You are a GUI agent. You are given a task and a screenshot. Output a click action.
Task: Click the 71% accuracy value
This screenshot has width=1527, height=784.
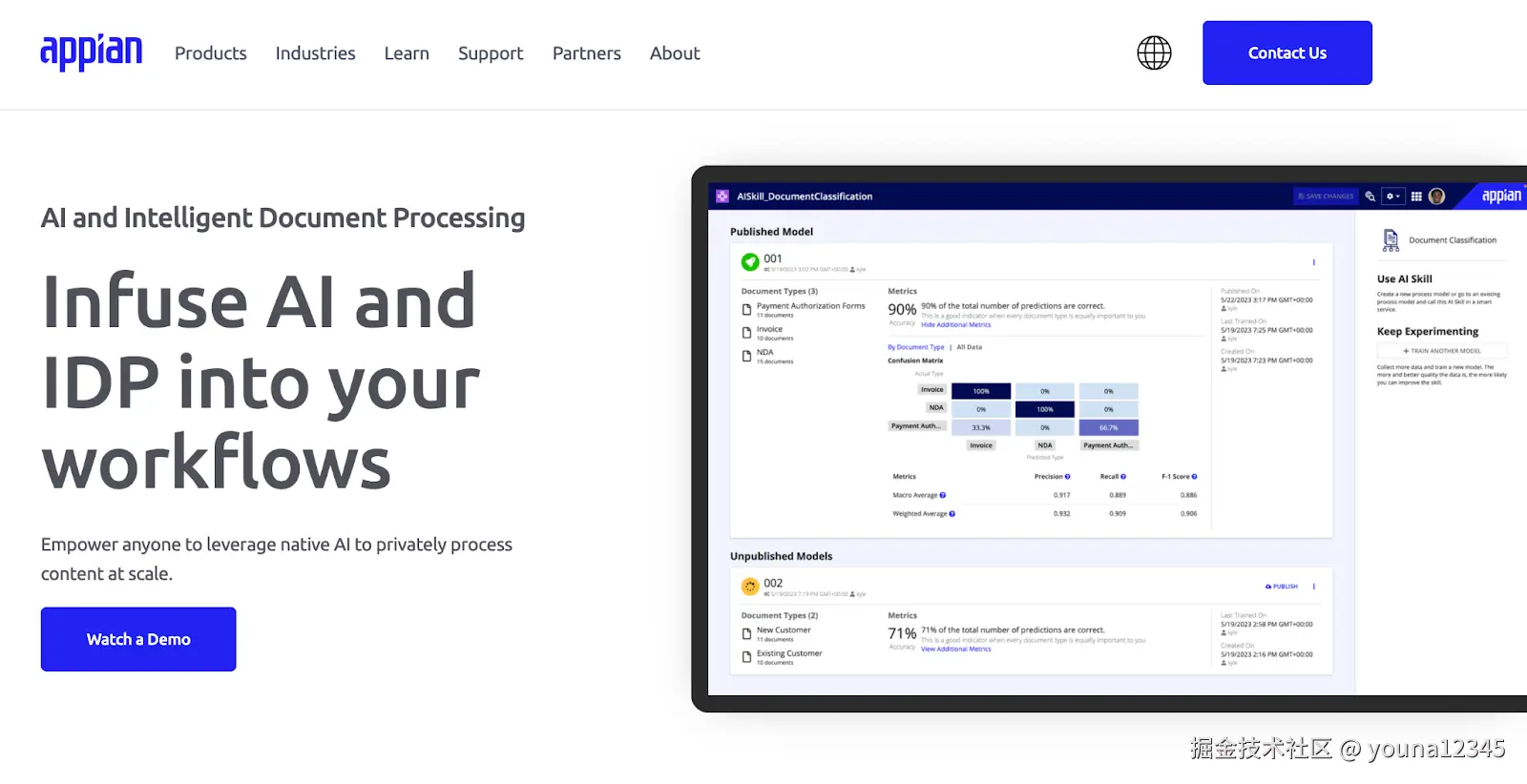[902, 633]
